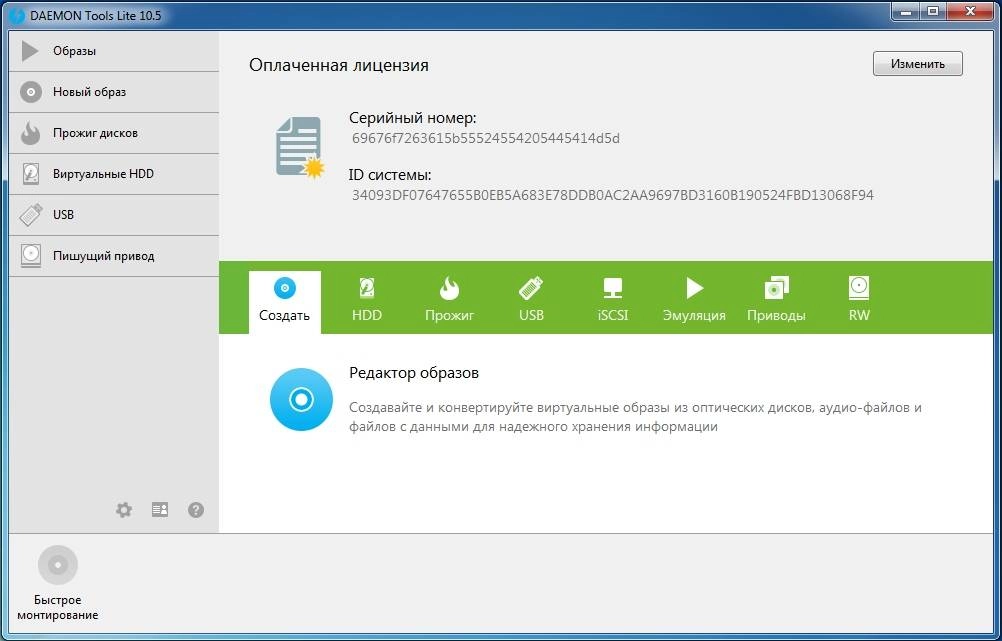The width and height of the screenshot is (1002, 641).
Task: Click the license document icon
Action: pos(299,148)
